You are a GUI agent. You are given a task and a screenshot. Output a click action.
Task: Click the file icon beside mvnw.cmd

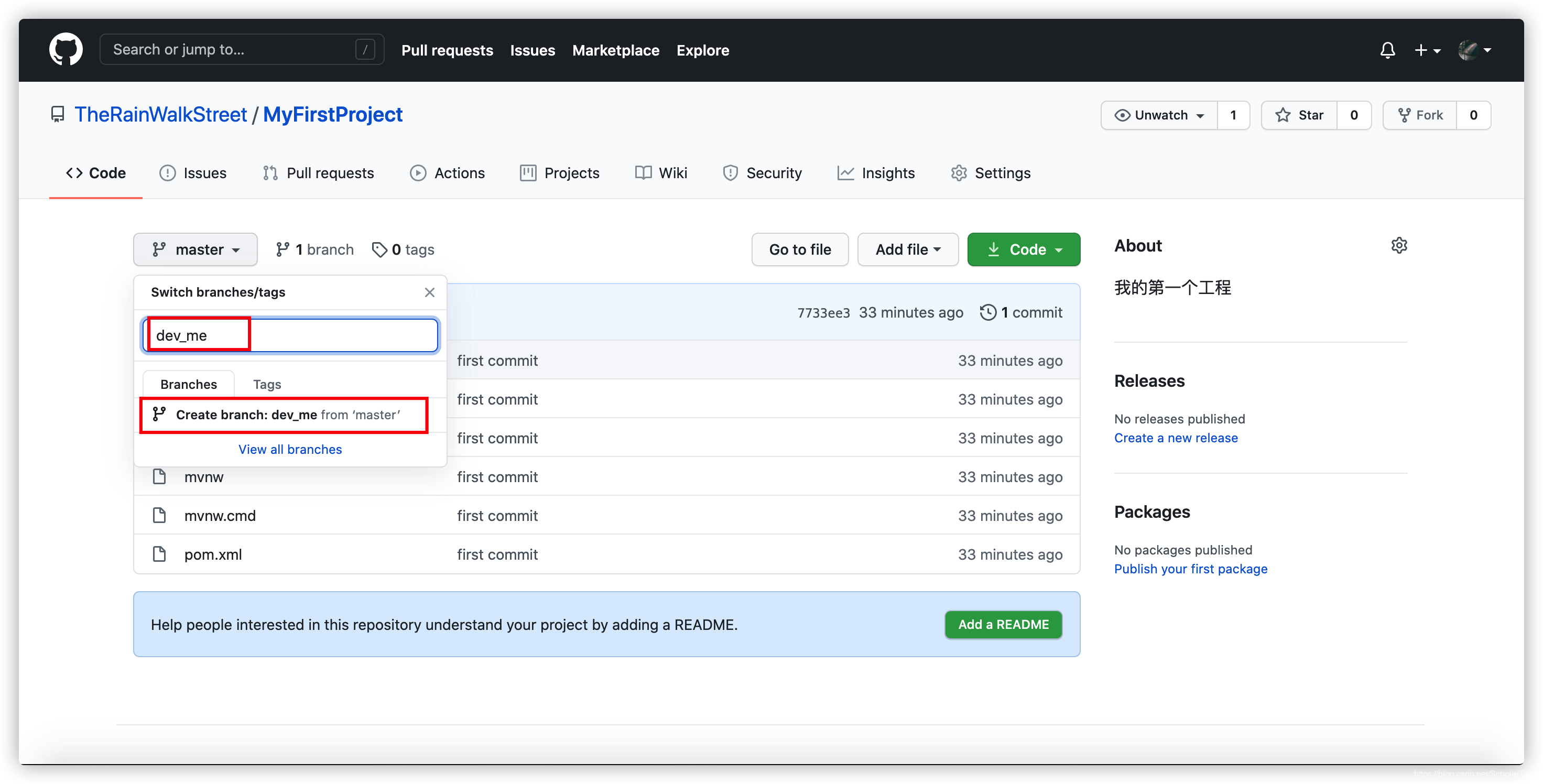pyautogui.click(x=159, y=515)
